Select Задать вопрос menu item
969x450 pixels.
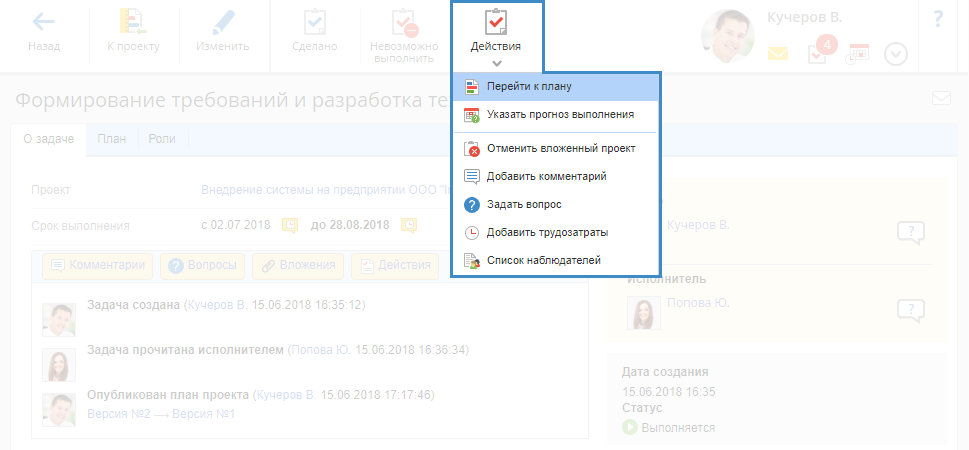pyautogui.click(x=556, y=204)
